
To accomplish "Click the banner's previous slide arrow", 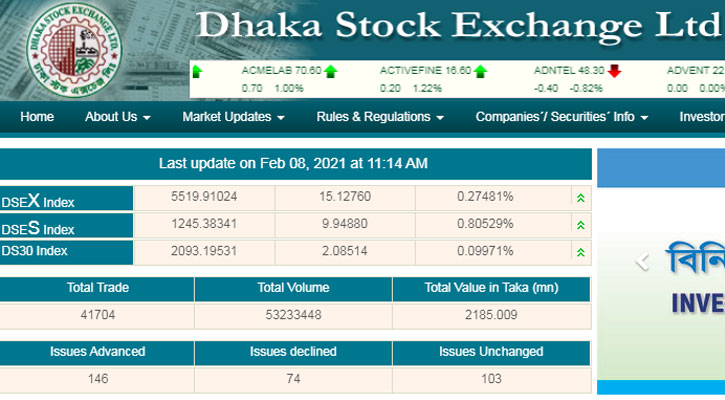I will [643, 262].
